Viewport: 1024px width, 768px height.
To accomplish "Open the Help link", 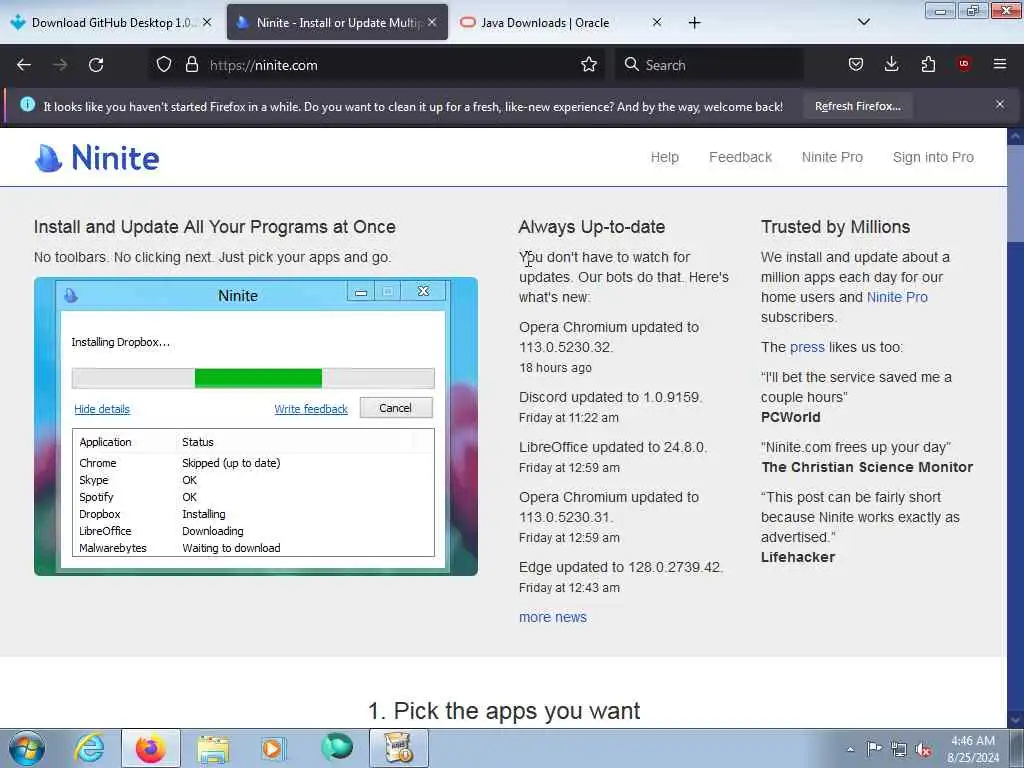I will click(x=665, y=157).
